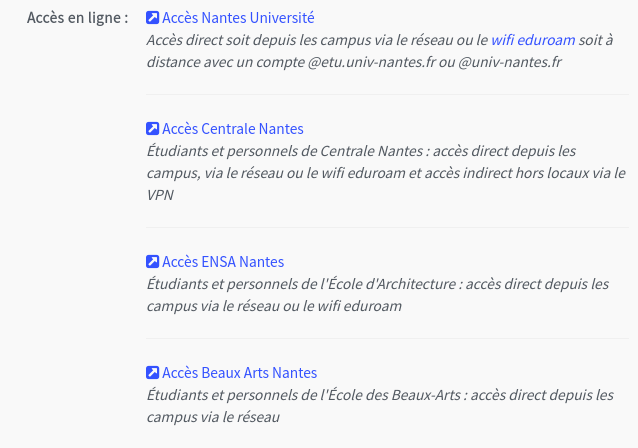Click the separator line below Nantes Université section
The height and width of the screenshot is (448, 638).
coord(387,94)
